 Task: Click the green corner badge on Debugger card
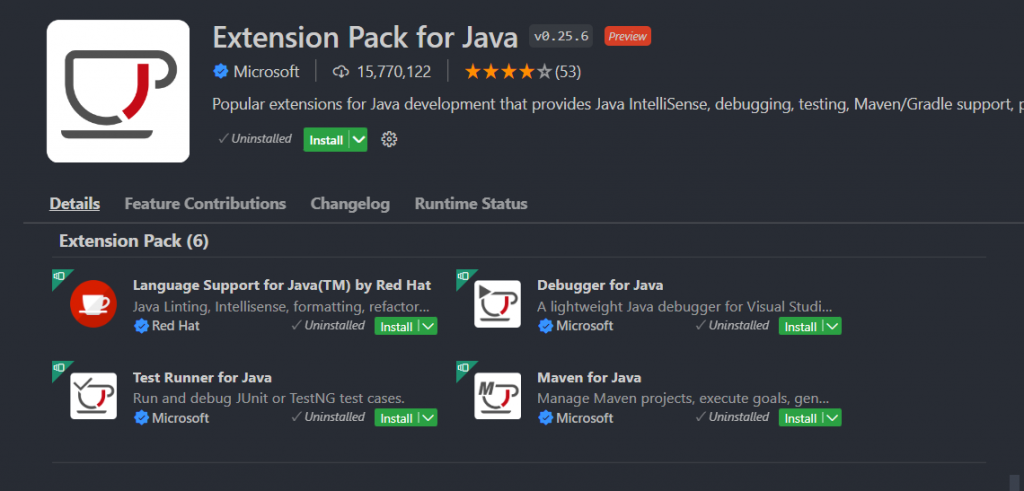[464, 277]
